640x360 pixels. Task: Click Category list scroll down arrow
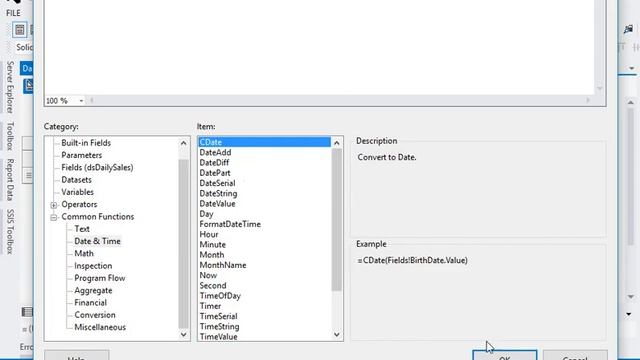183,335
